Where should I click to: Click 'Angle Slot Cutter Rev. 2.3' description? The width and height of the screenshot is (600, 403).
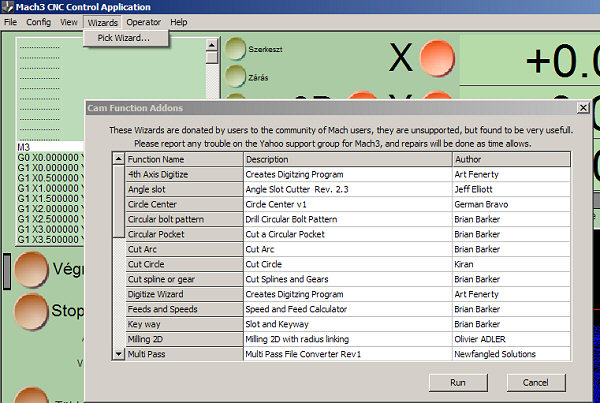(347, 189)
